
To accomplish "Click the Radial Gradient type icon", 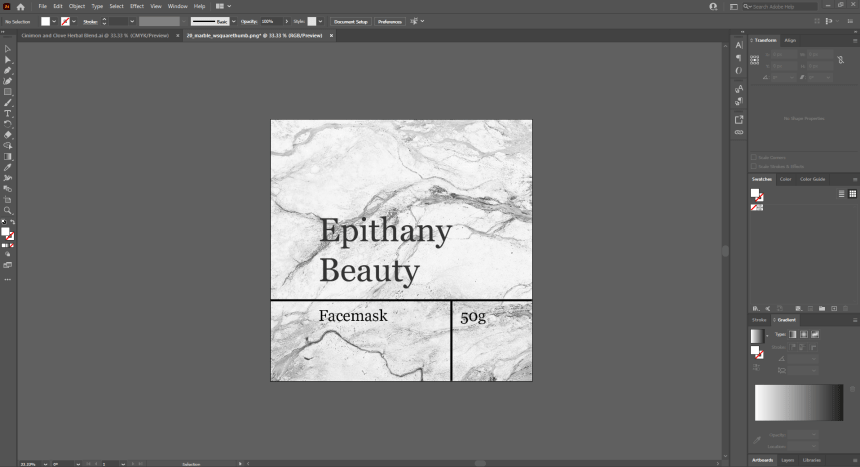I will 803,334.
